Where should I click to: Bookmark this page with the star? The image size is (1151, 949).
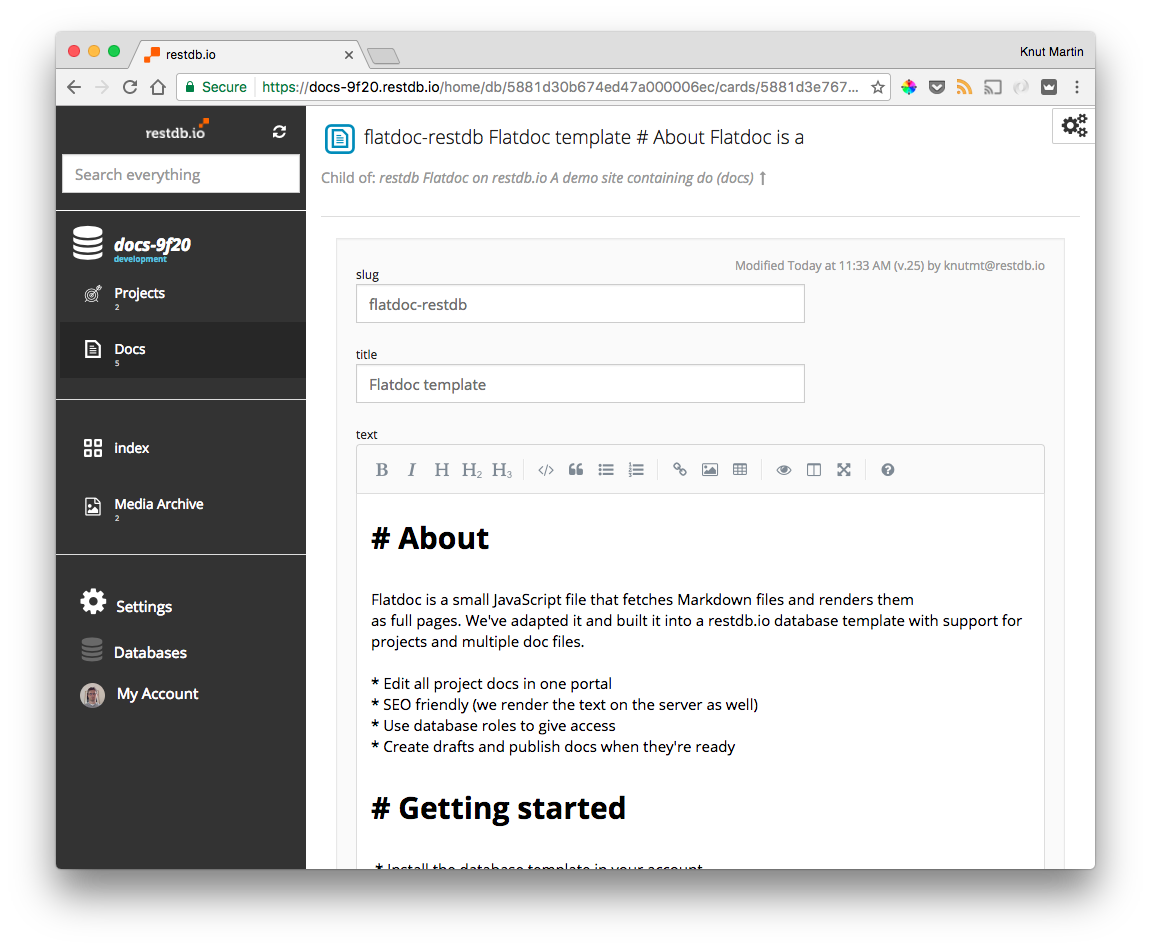pos(878,87)
